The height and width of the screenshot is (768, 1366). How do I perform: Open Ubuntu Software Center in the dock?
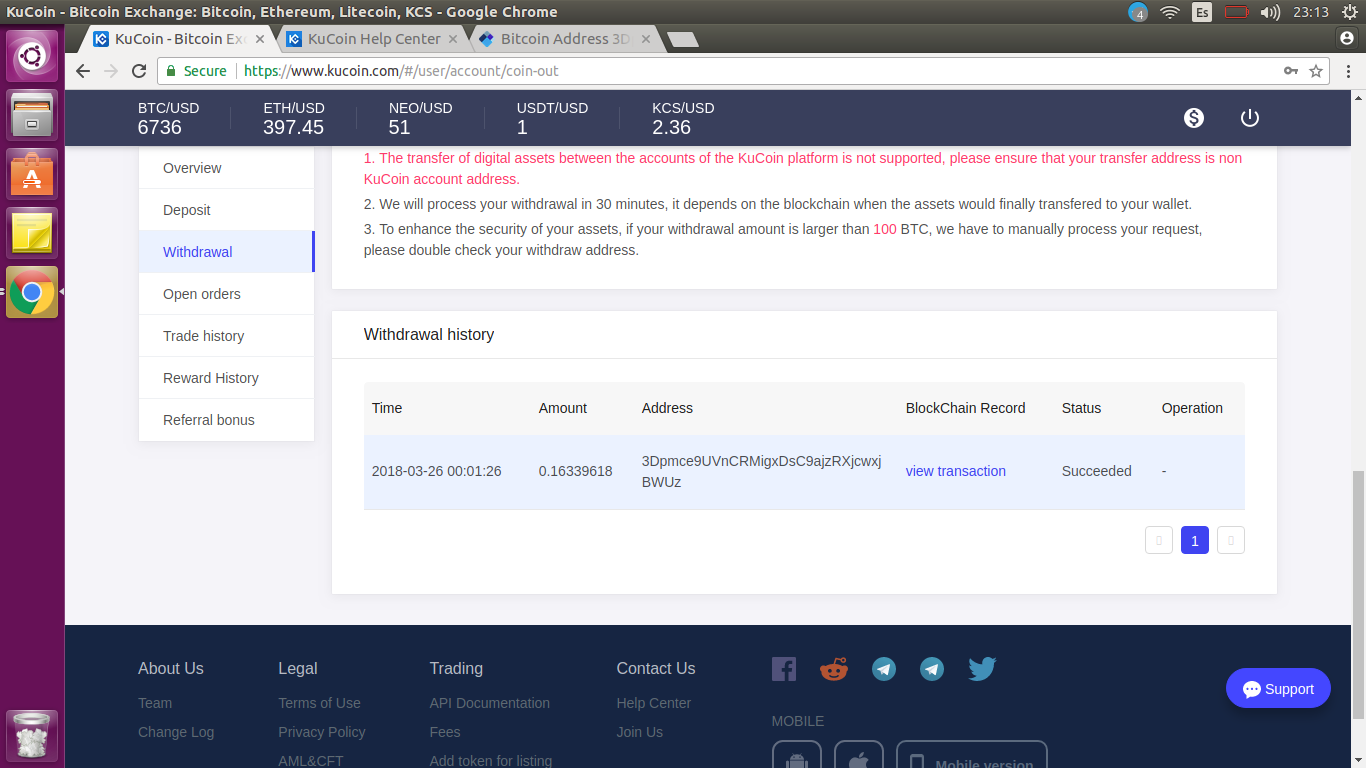32,174
